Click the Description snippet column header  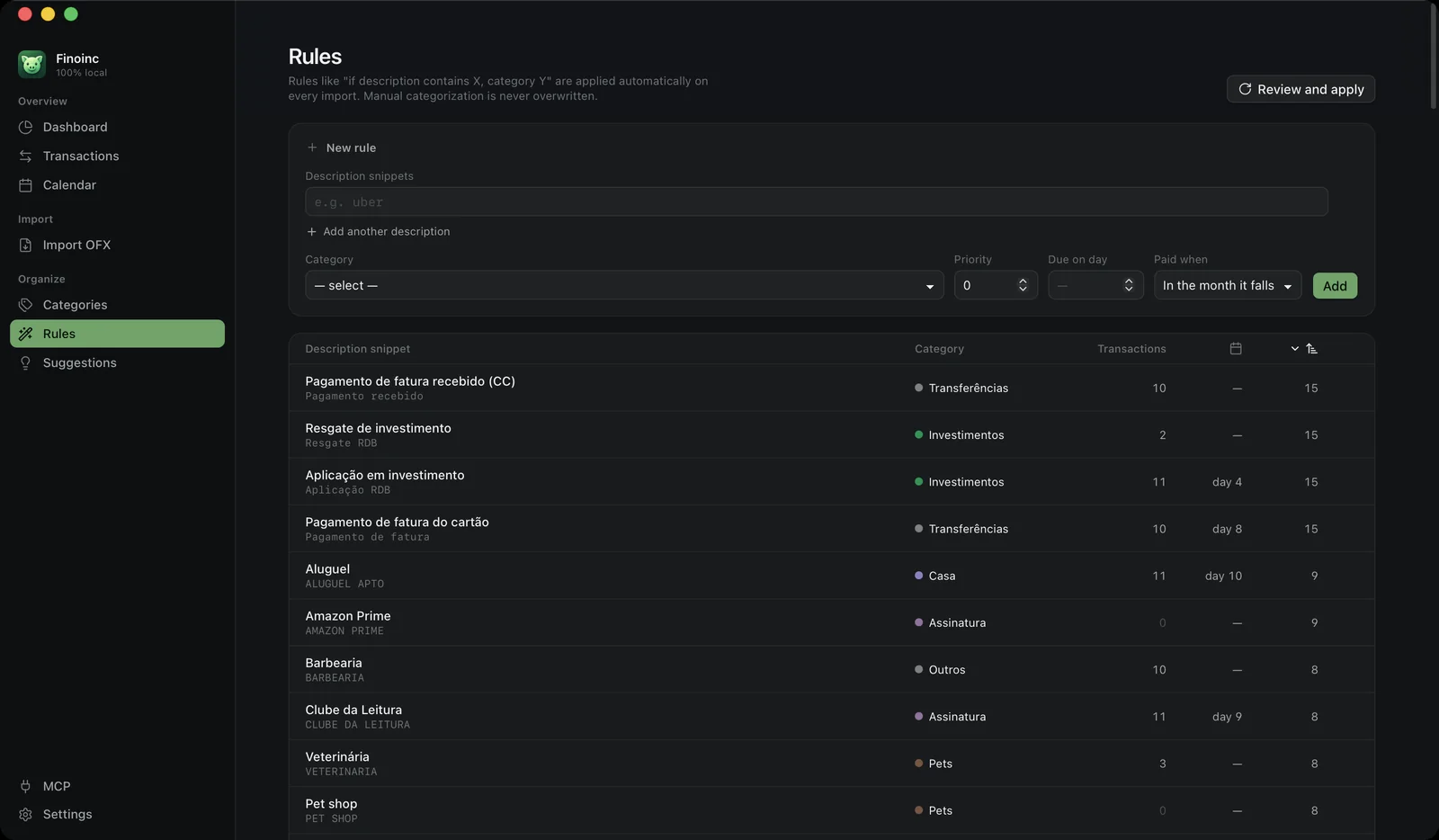[x=357, y=349]
